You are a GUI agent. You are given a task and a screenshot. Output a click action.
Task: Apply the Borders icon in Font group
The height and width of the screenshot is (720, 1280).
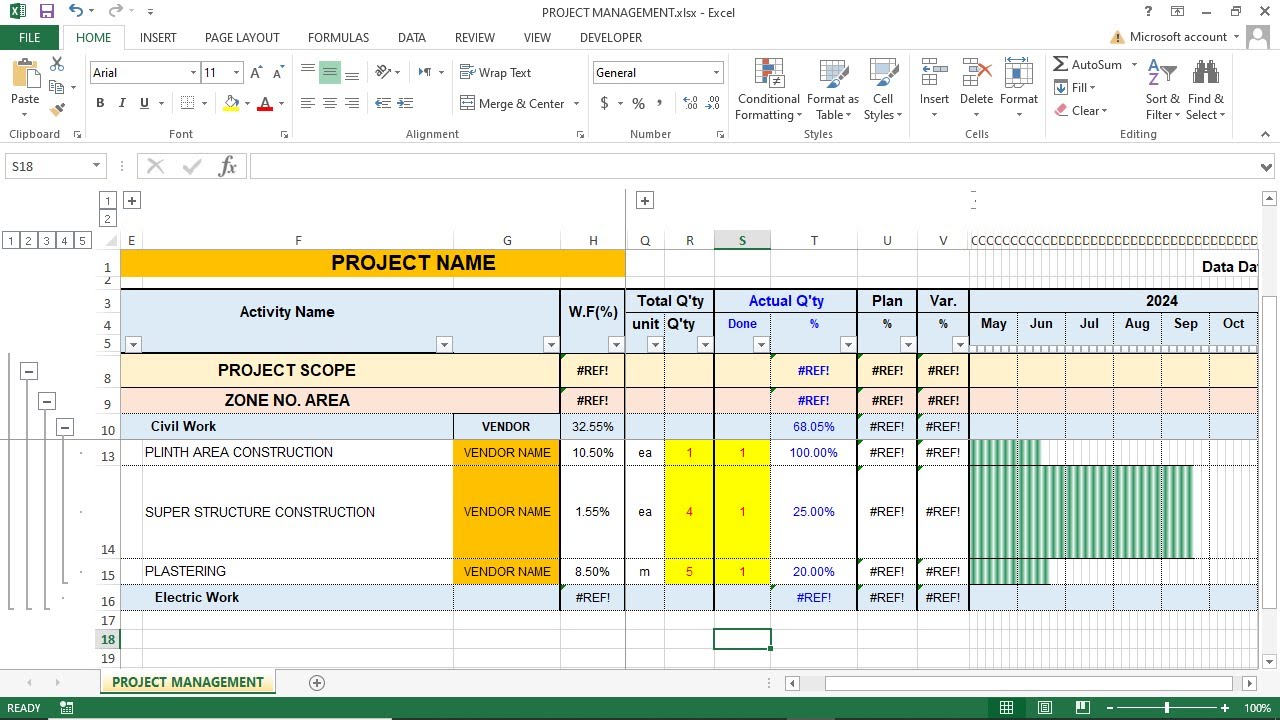[187, 103]
